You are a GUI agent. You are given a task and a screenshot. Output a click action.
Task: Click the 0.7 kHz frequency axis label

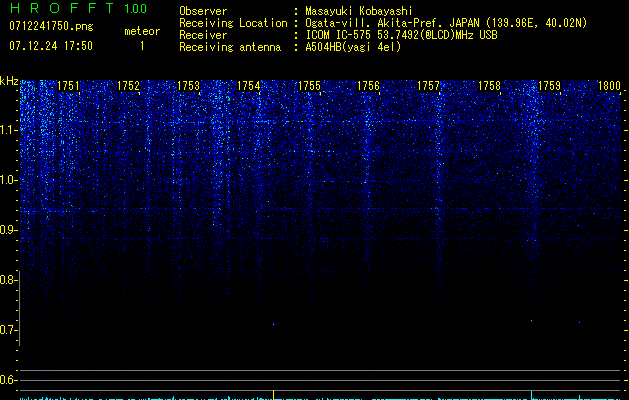(x=8, y=330)
